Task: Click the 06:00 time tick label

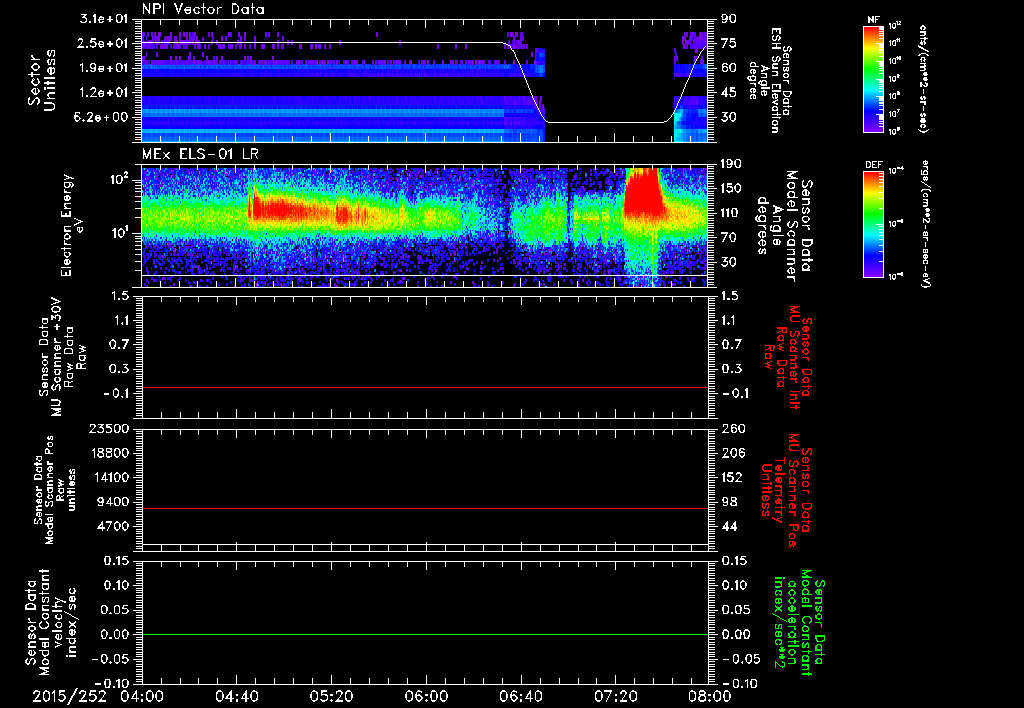Action: click(426, 696)
